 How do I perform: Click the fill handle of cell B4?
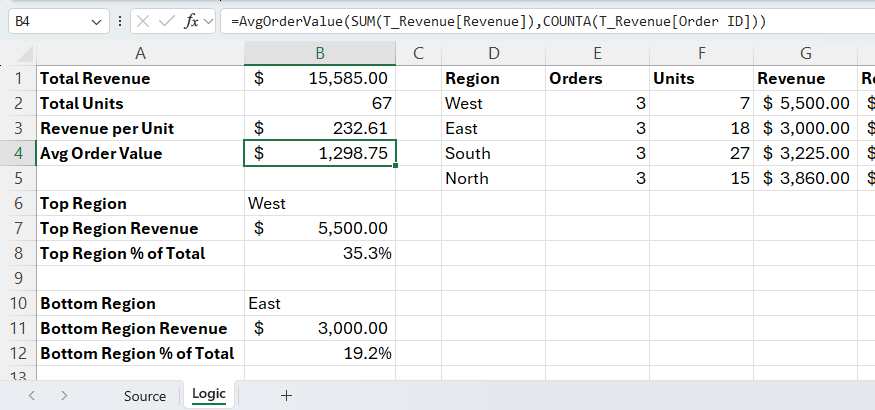[396, 166]
